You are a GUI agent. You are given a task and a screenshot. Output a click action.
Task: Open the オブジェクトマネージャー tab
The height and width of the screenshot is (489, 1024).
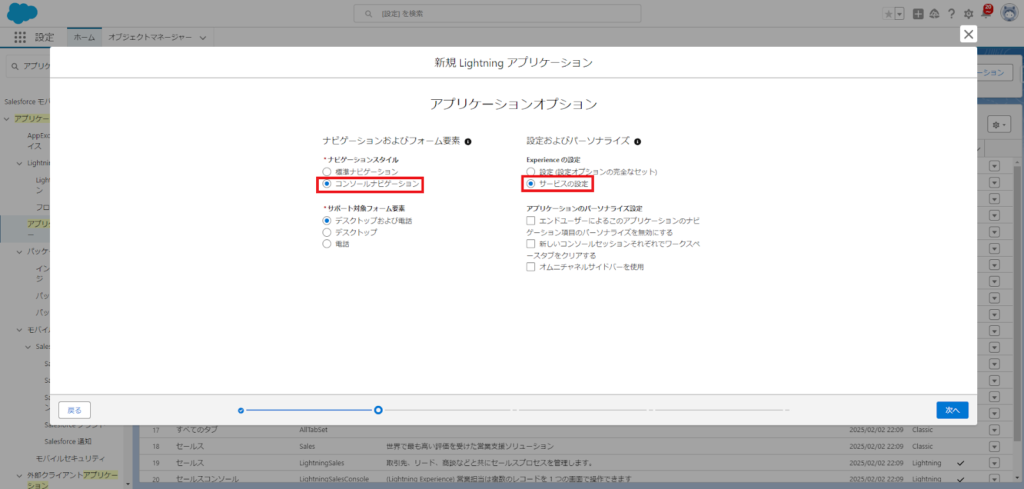pos(150,38)
